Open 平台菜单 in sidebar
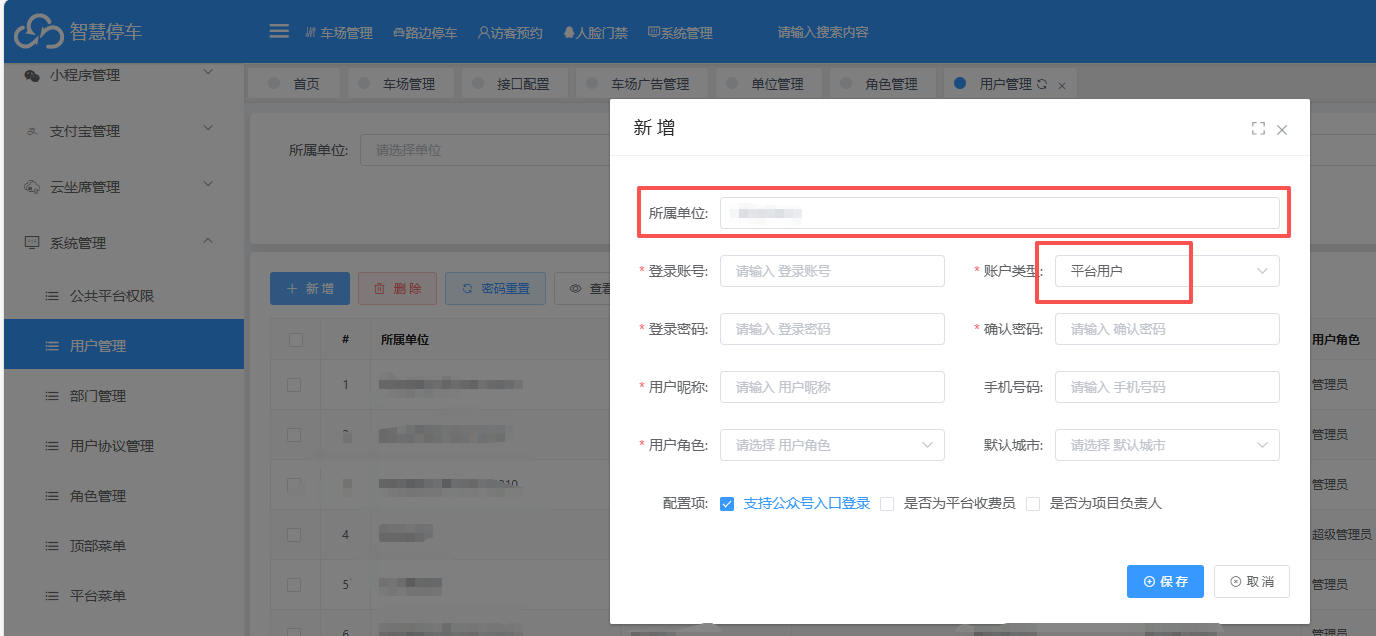1376x636 pixels. point(124,596)
